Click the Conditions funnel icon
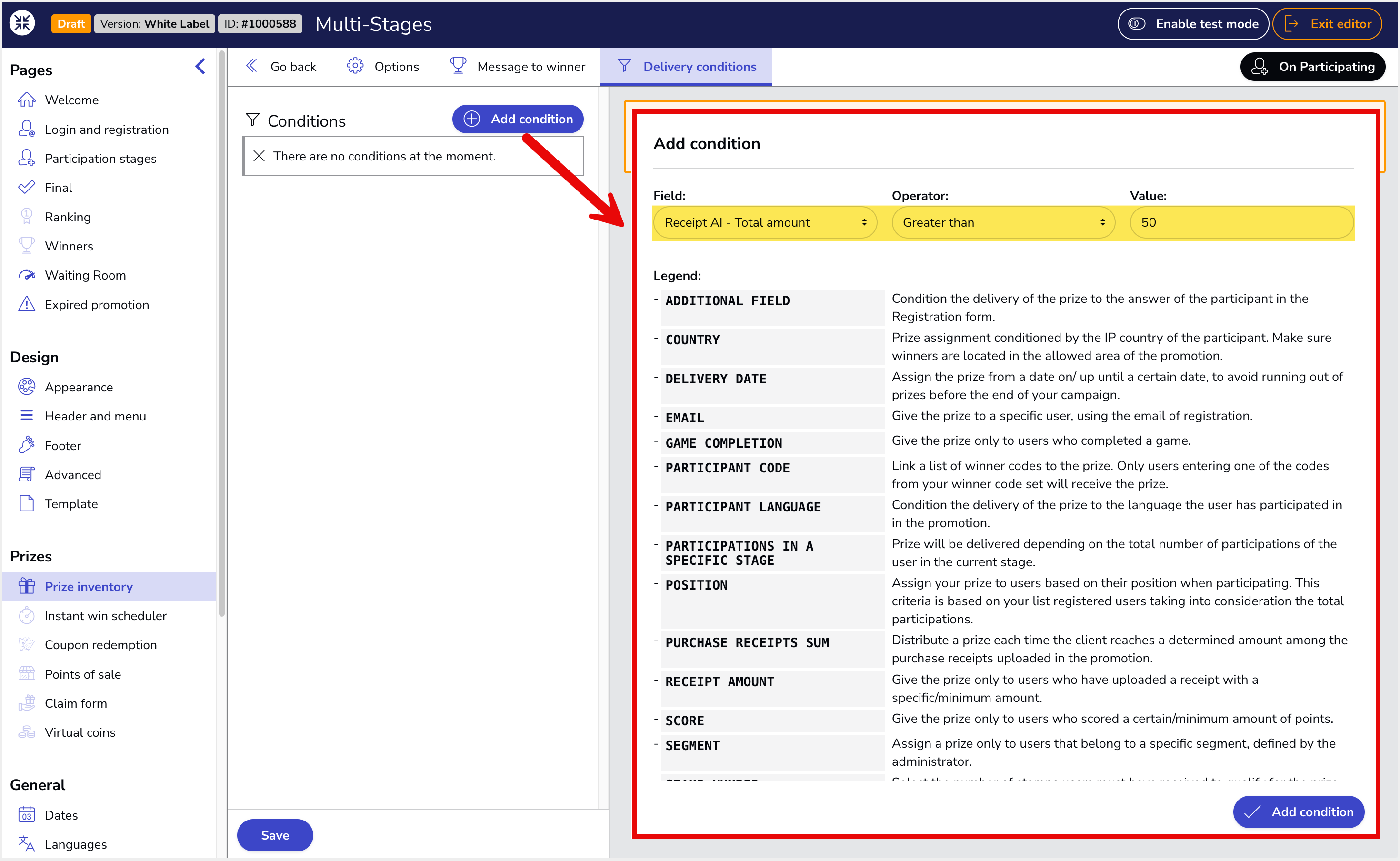 click(x=252, y=120)
